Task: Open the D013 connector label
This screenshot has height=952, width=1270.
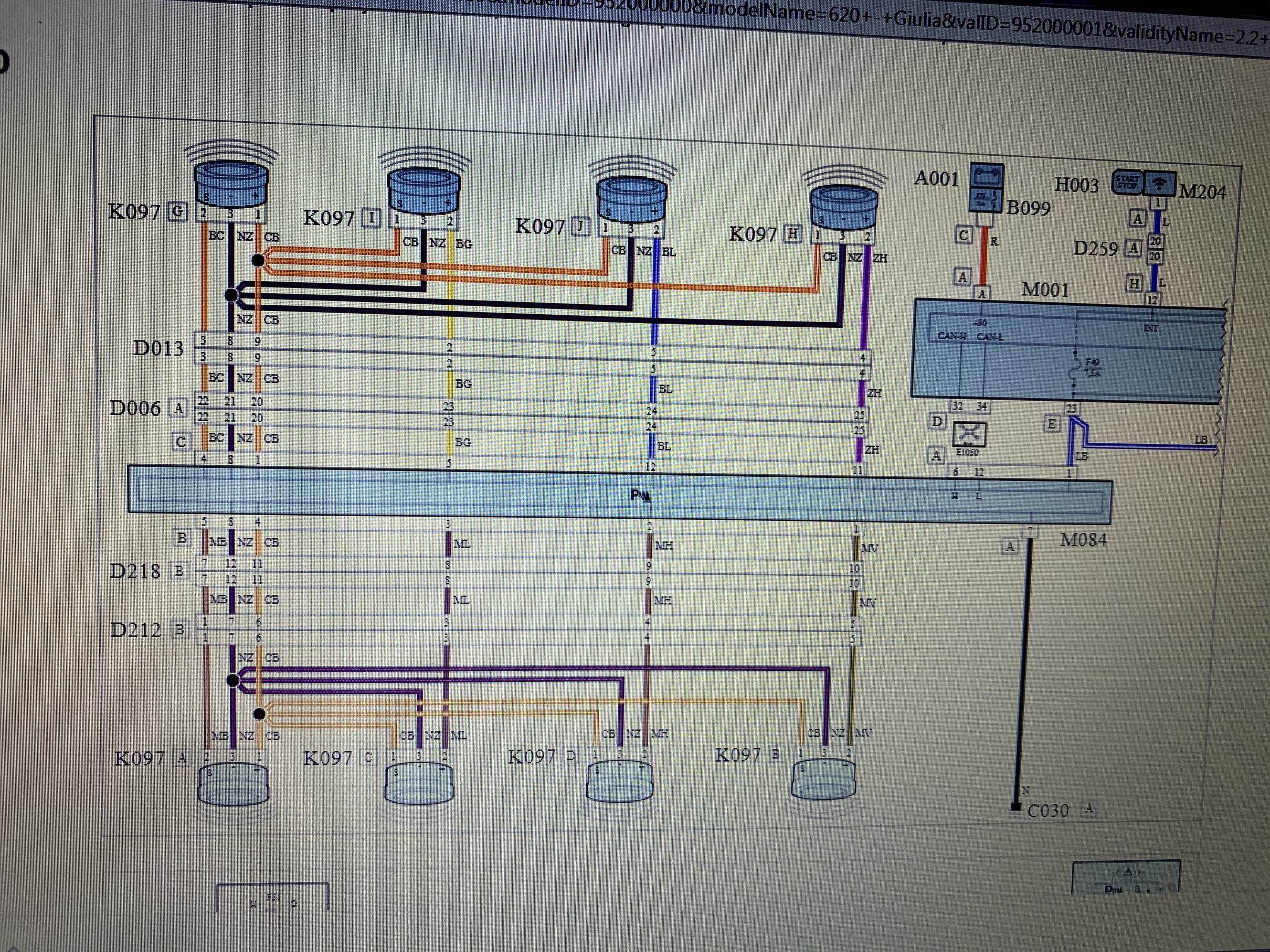Action: click(x=158, y=348)
